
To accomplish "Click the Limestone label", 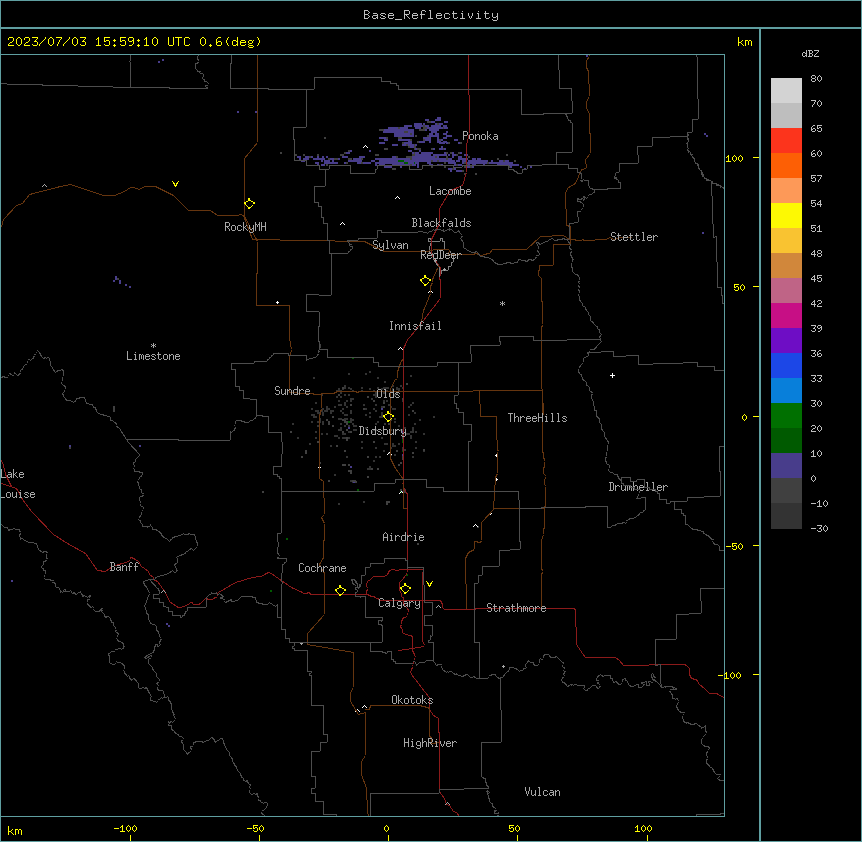I will coord(153,356).
